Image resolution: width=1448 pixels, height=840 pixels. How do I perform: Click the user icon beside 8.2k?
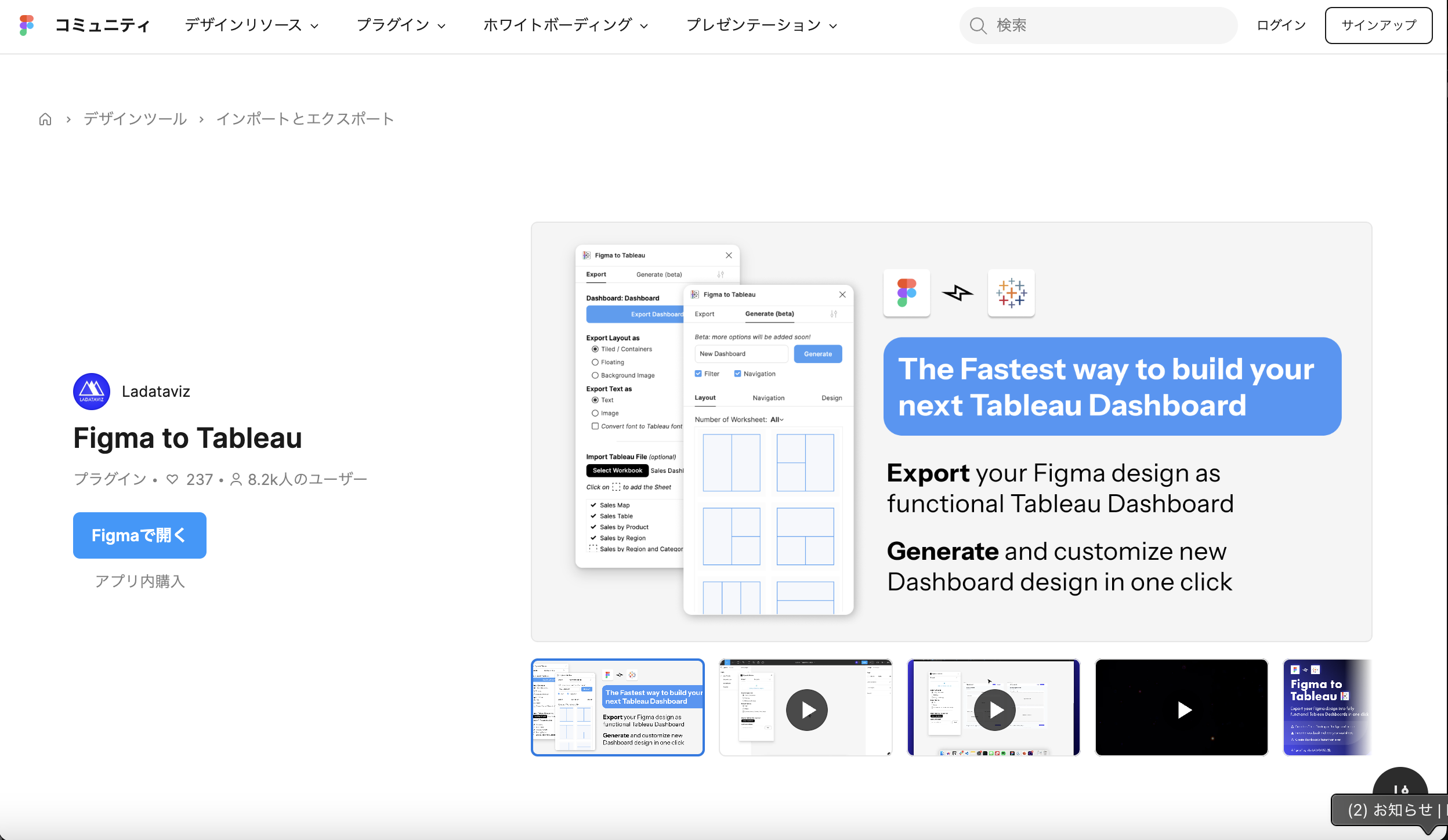click(236, 480)
